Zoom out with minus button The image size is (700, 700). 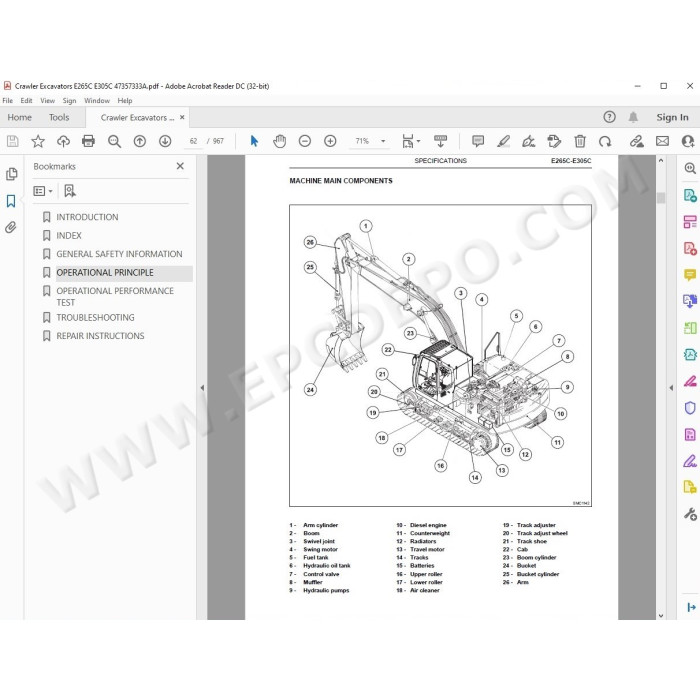[305, 142]
